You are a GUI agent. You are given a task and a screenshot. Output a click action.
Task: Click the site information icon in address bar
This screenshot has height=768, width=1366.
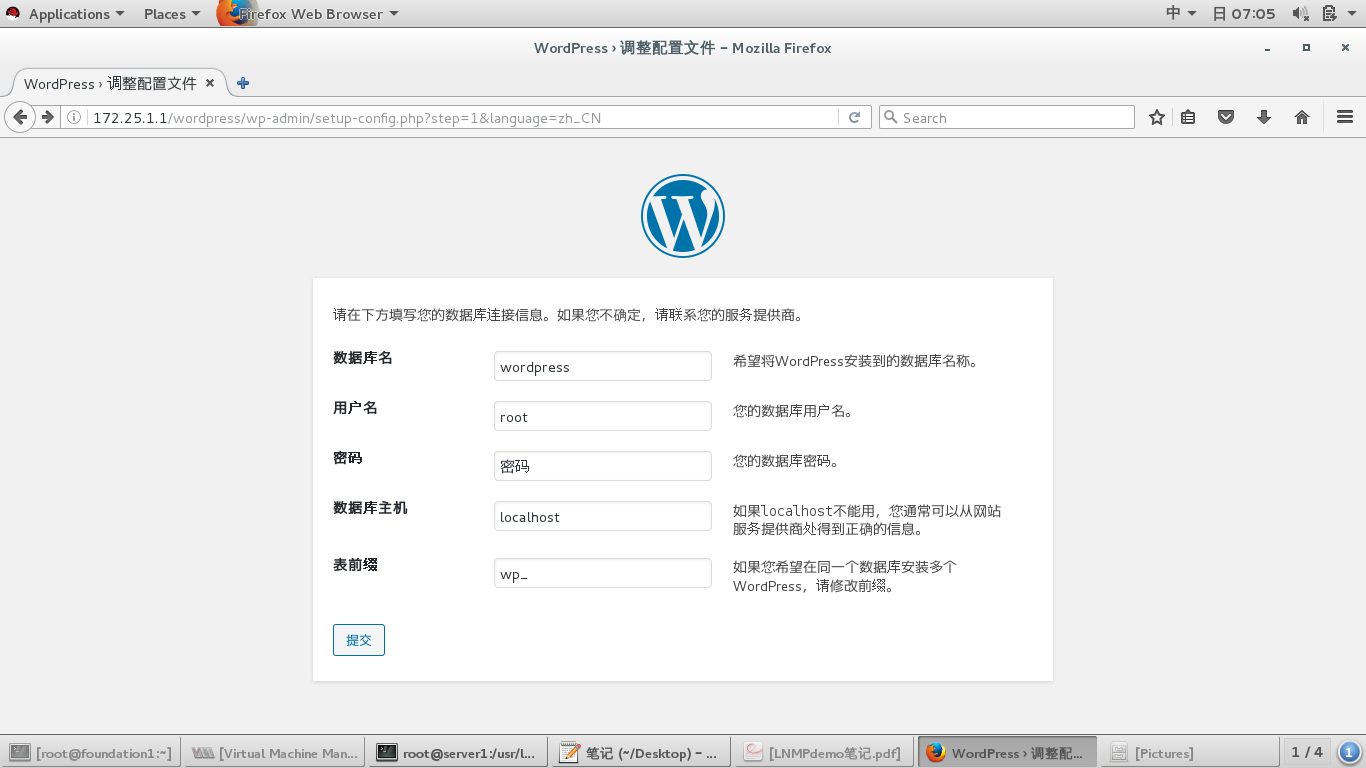coord(74,118)
